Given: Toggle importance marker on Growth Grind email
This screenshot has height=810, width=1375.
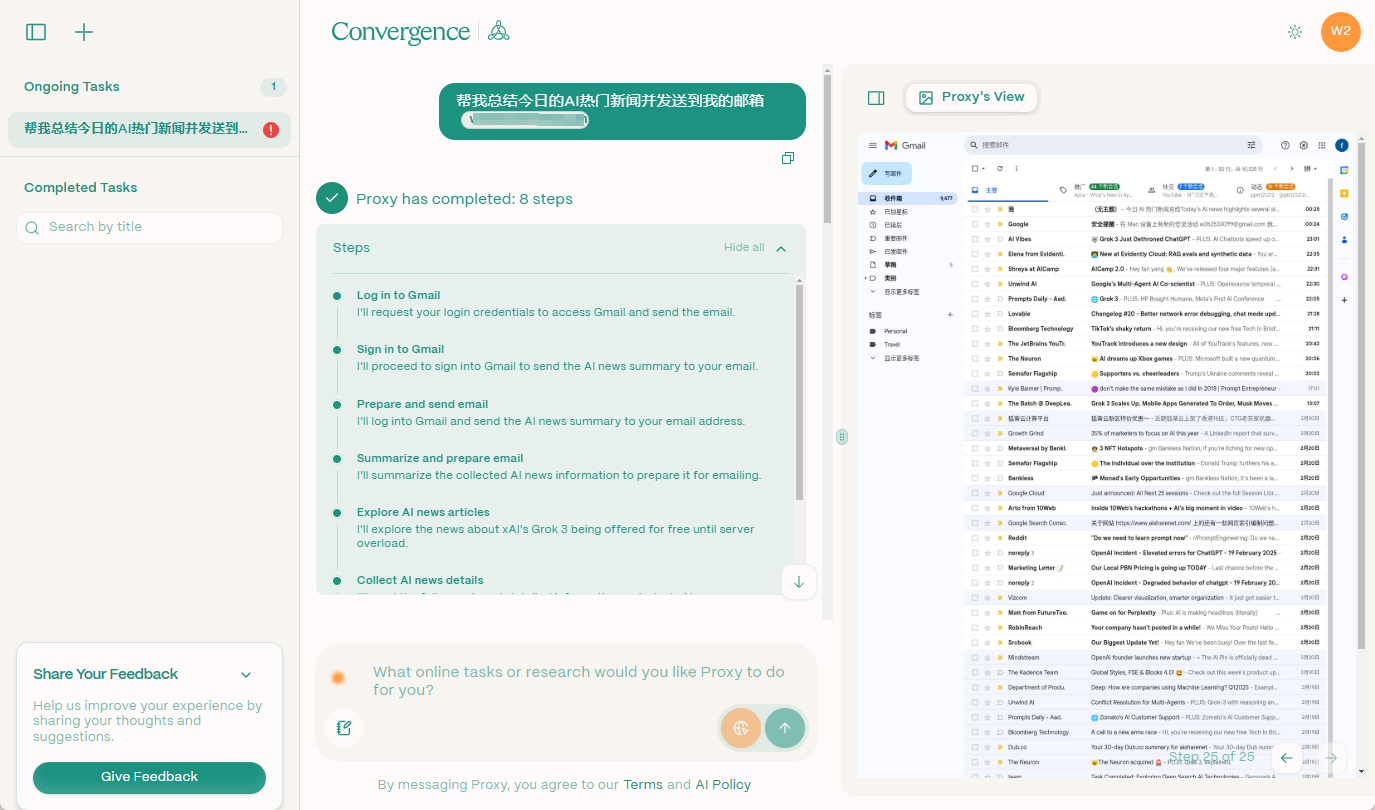Looking at the screenshot, I should pos(998,433).
